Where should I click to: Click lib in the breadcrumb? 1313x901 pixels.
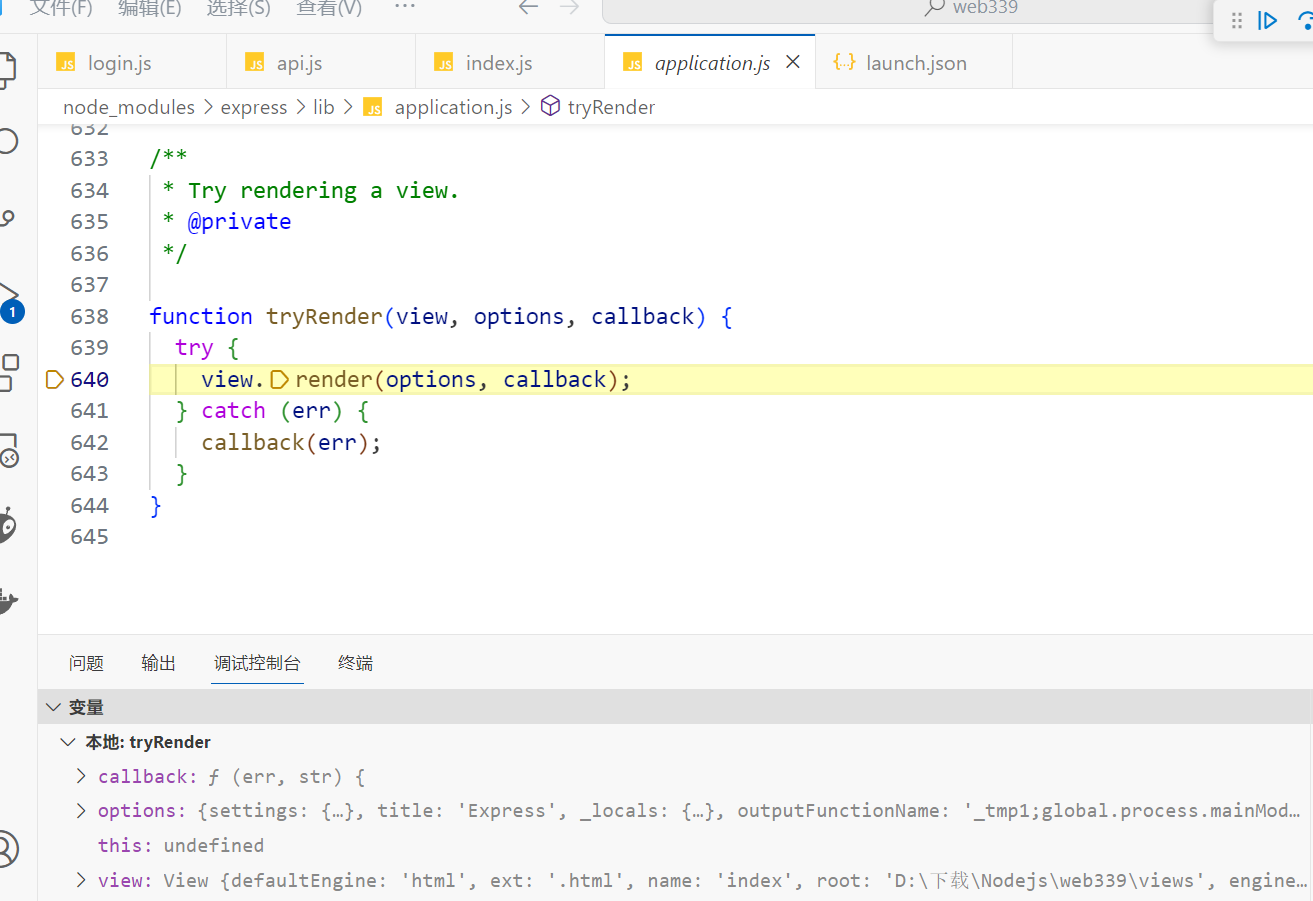[x=324, y=107]
